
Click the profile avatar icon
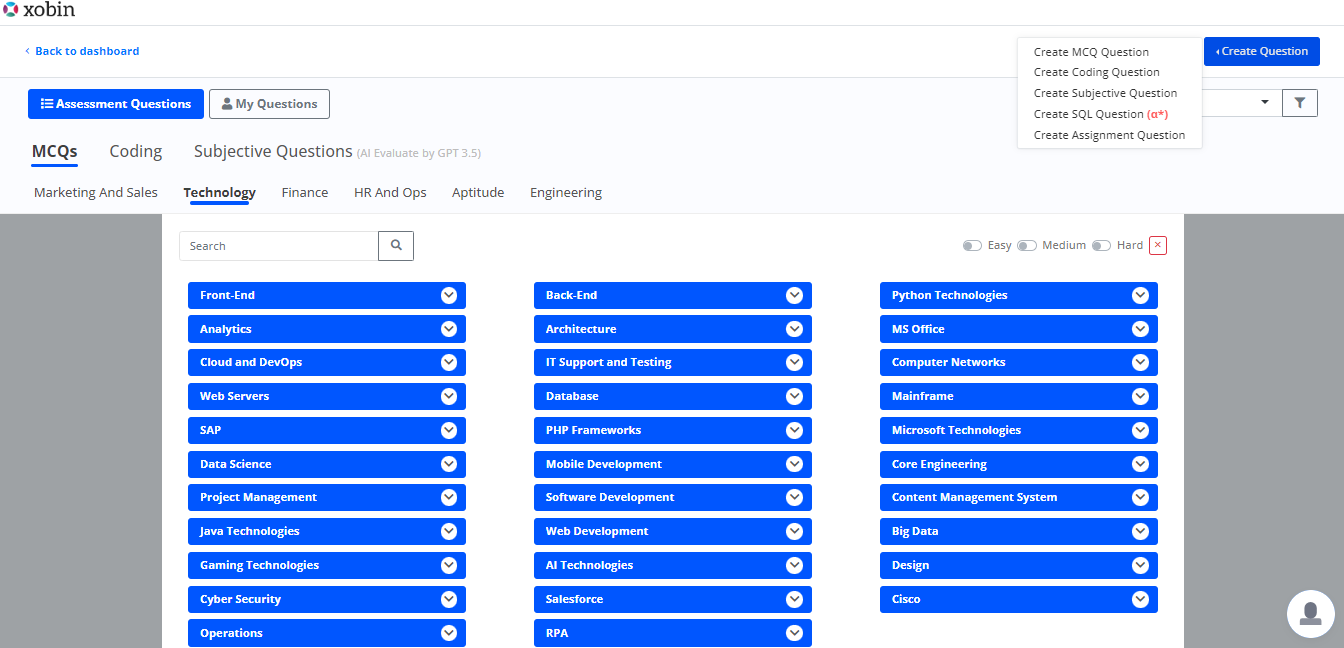(x=1311, y=614)
